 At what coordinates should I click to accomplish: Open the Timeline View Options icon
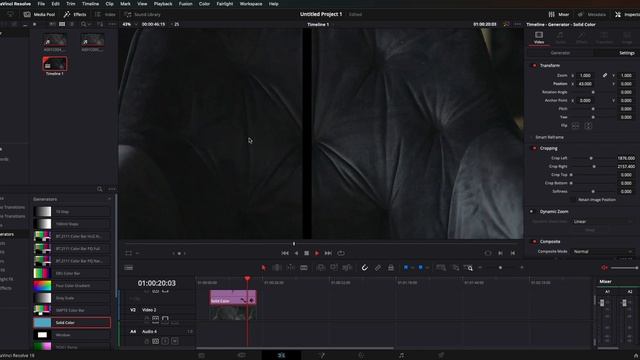129,268
